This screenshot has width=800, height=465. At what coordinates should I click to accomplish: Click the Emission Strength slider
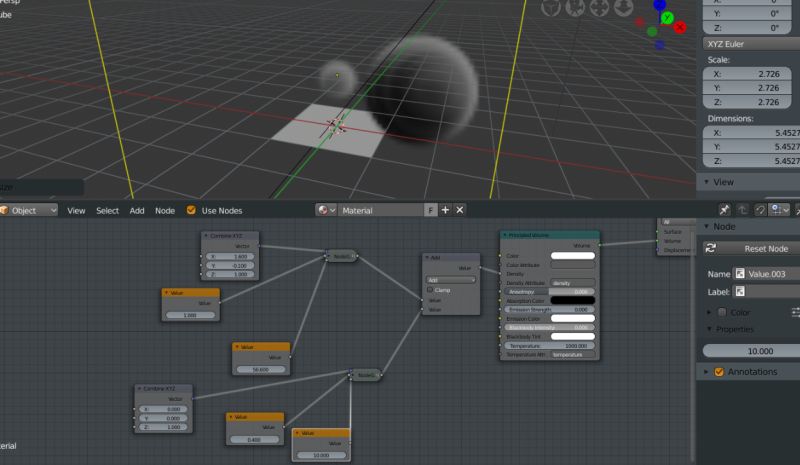point(549,309)
